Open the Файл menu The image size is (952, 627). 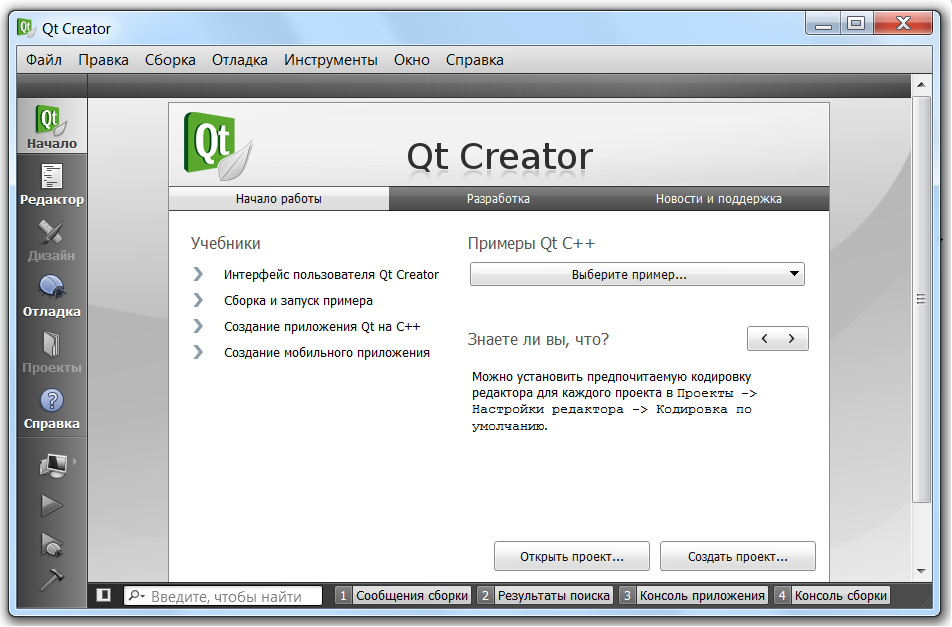44,60
